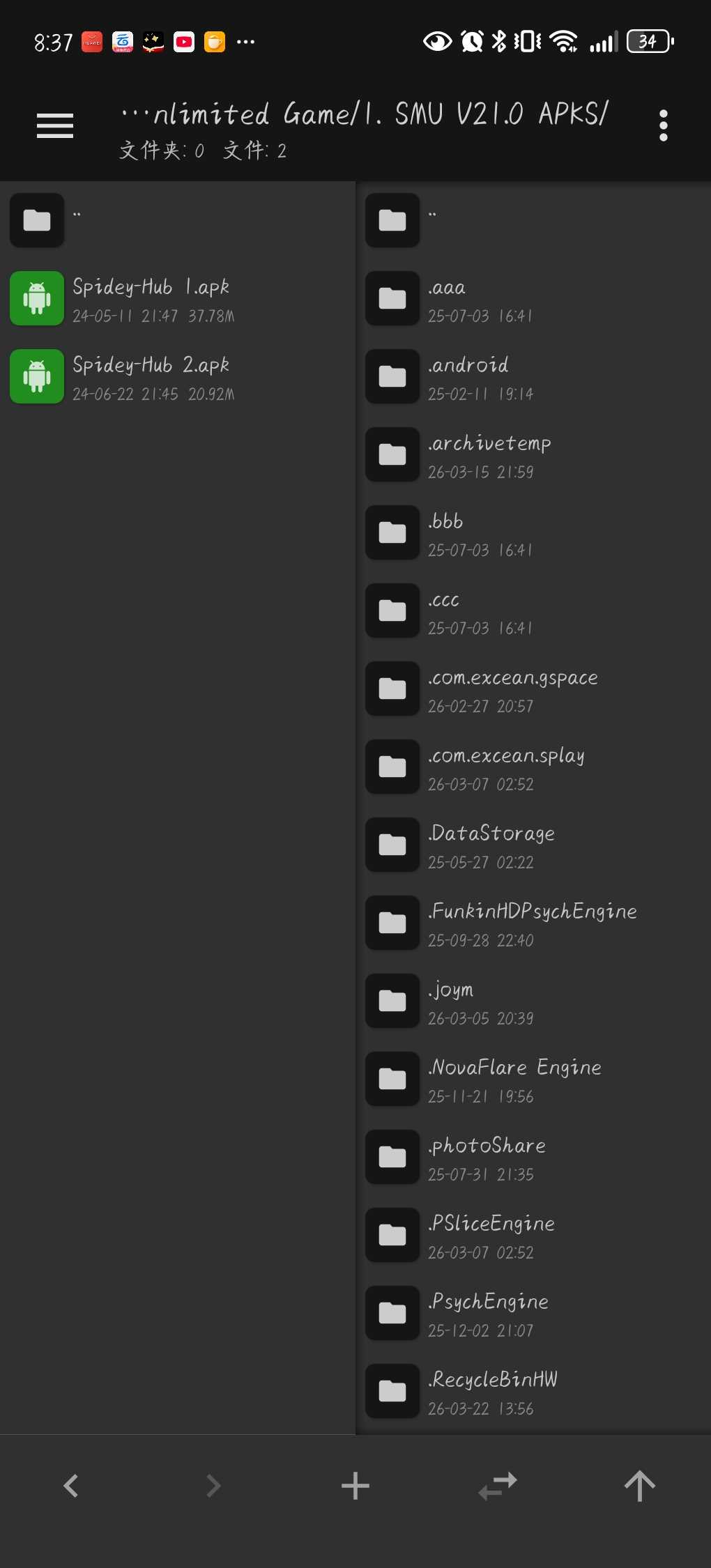Select the Spidey-Hub 1.apk Android icon
Image resolution: width=711 pixels, height=1568 pixels.
pos(37,298)
